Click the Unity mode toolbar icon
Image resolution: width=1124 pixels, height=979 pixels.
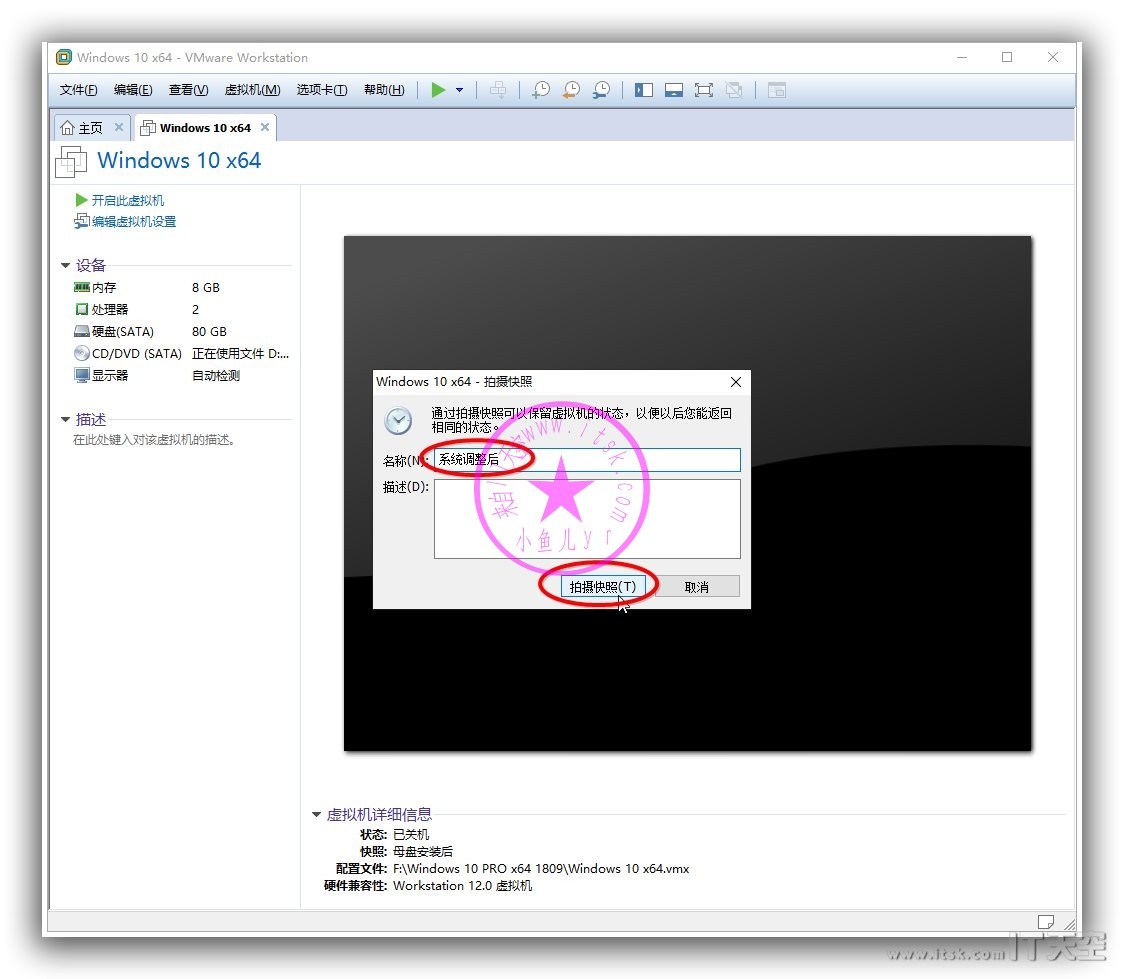coord(734,90)
